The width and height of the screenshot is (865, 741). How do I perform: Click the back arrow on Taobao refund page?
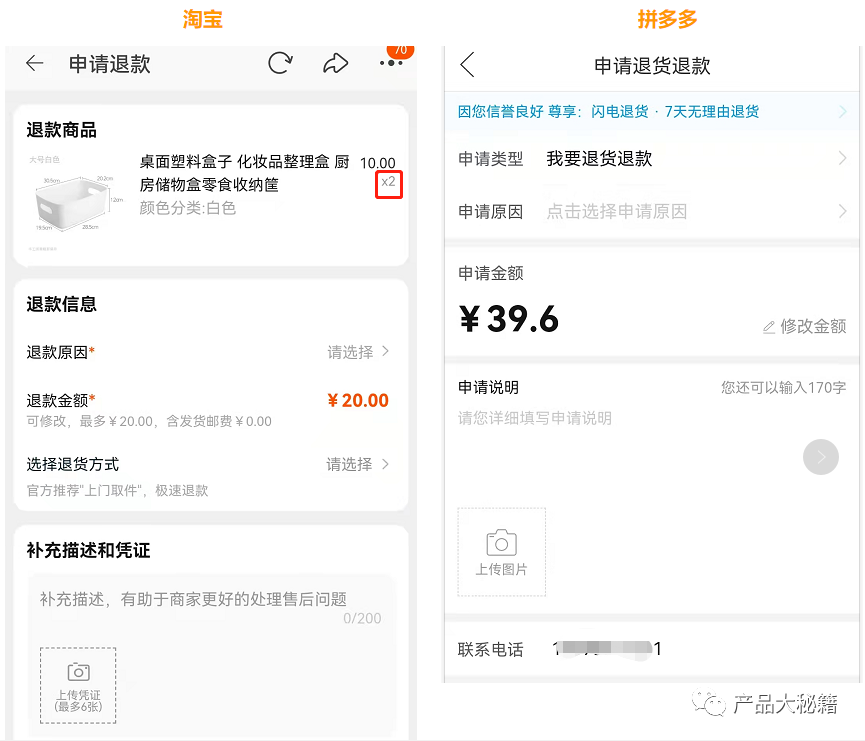(34, 63)
